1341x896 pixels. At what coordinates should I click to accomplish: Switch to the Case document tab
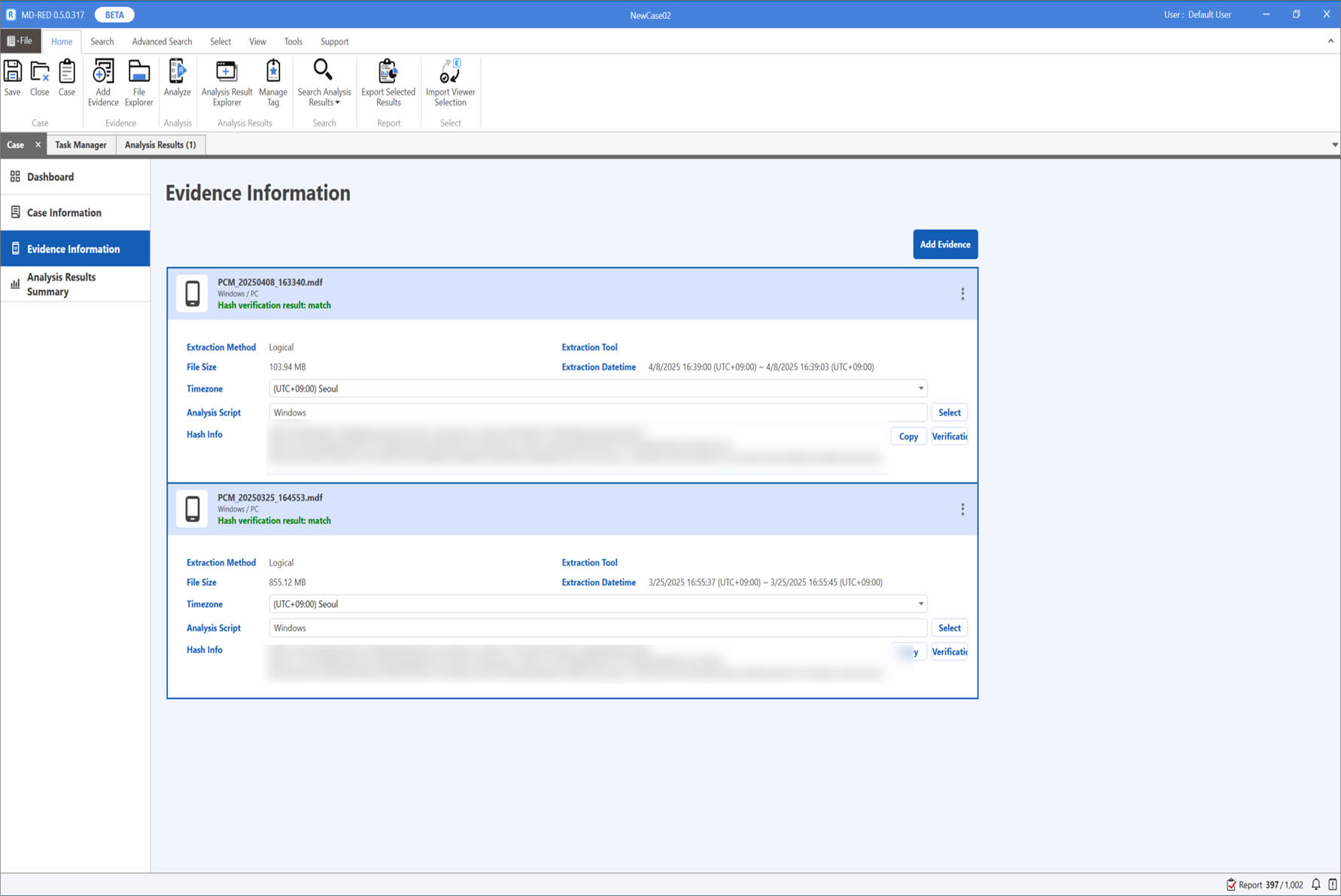click(16, 144)
